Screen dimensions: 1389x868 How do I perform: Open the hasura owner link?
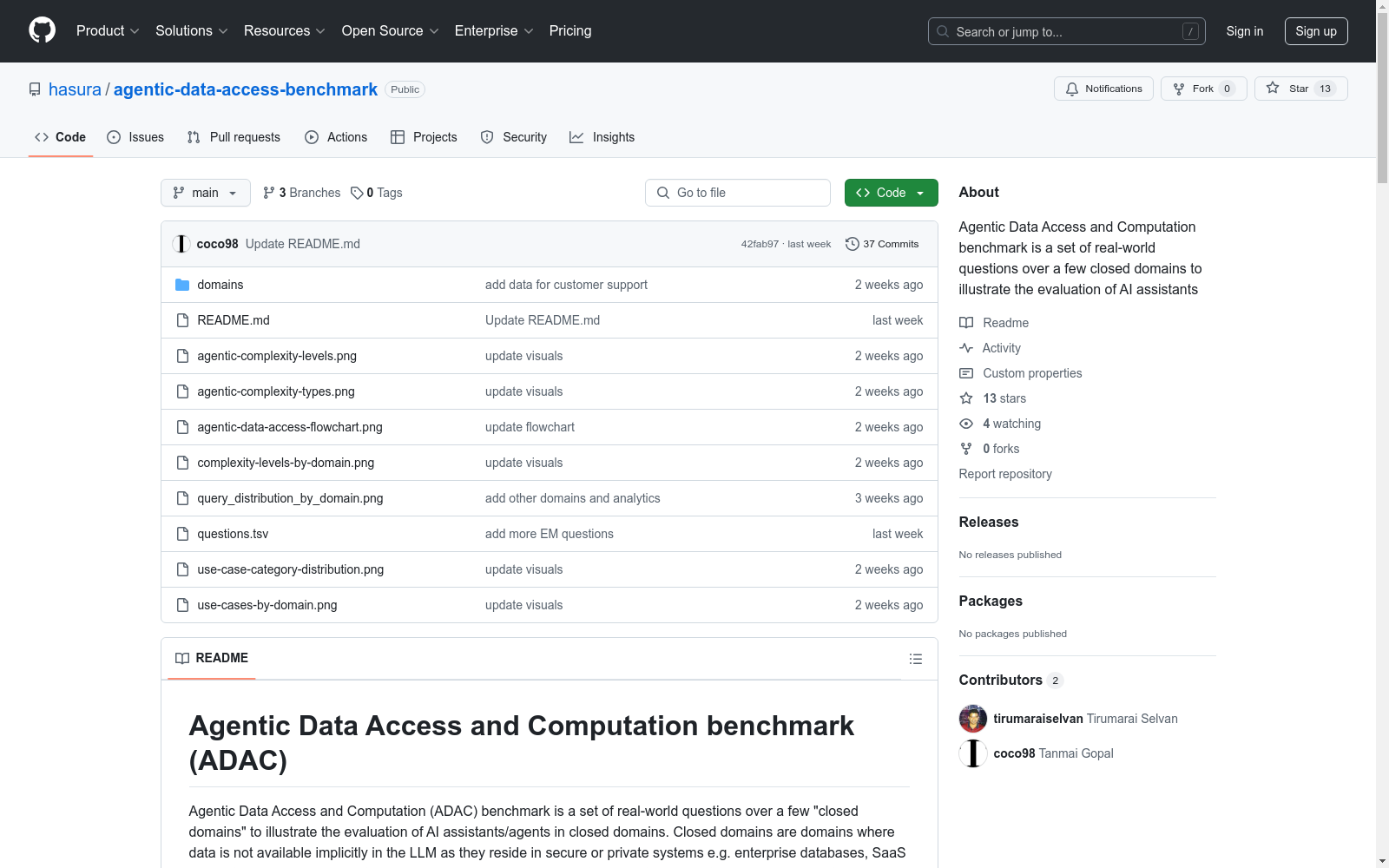coord(75,89)
